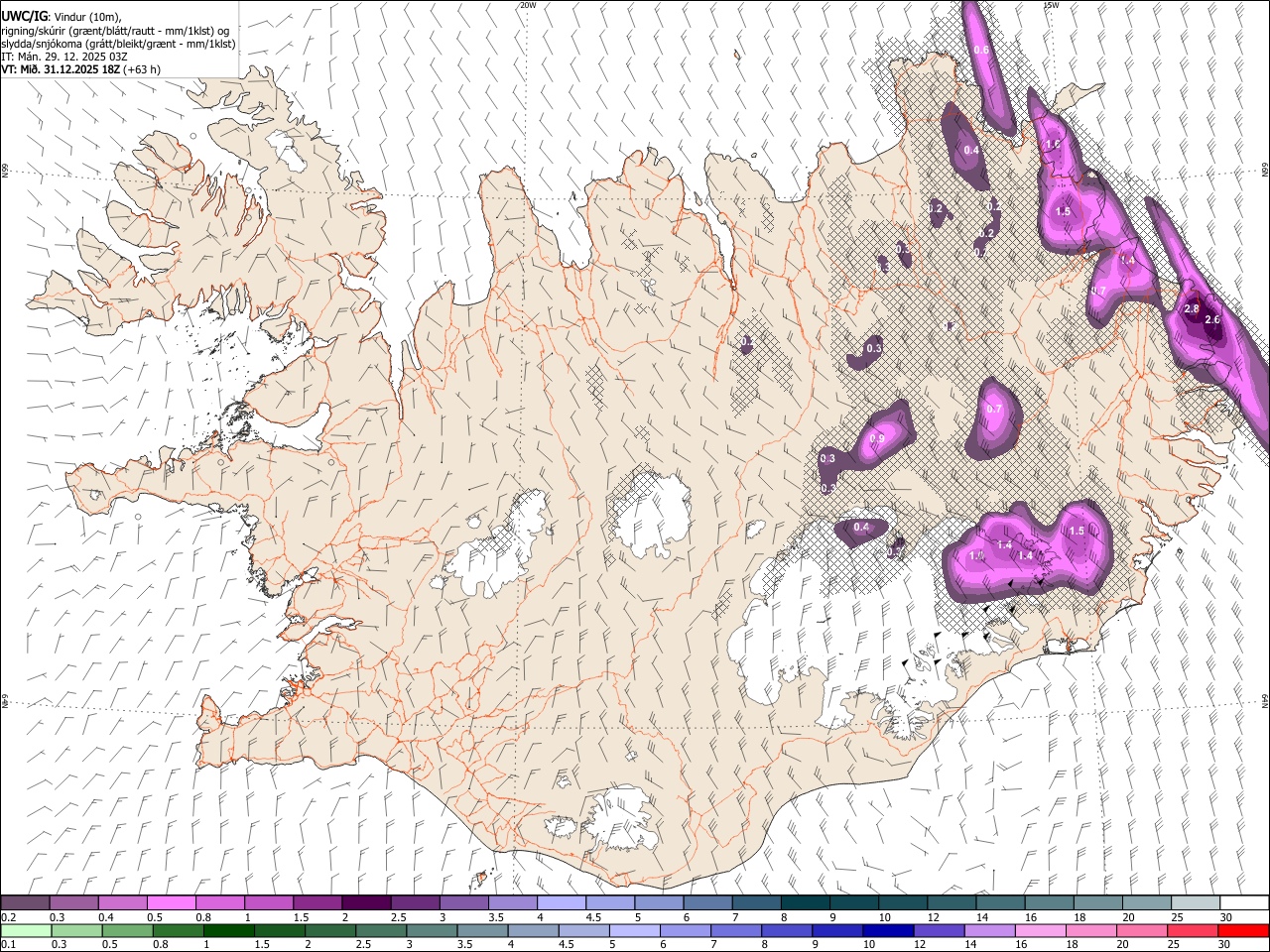1270x952 pixels.
Task: Pick the violet swatch between 12 and 14 in the lower scale
Action: (x=938, y=931)
